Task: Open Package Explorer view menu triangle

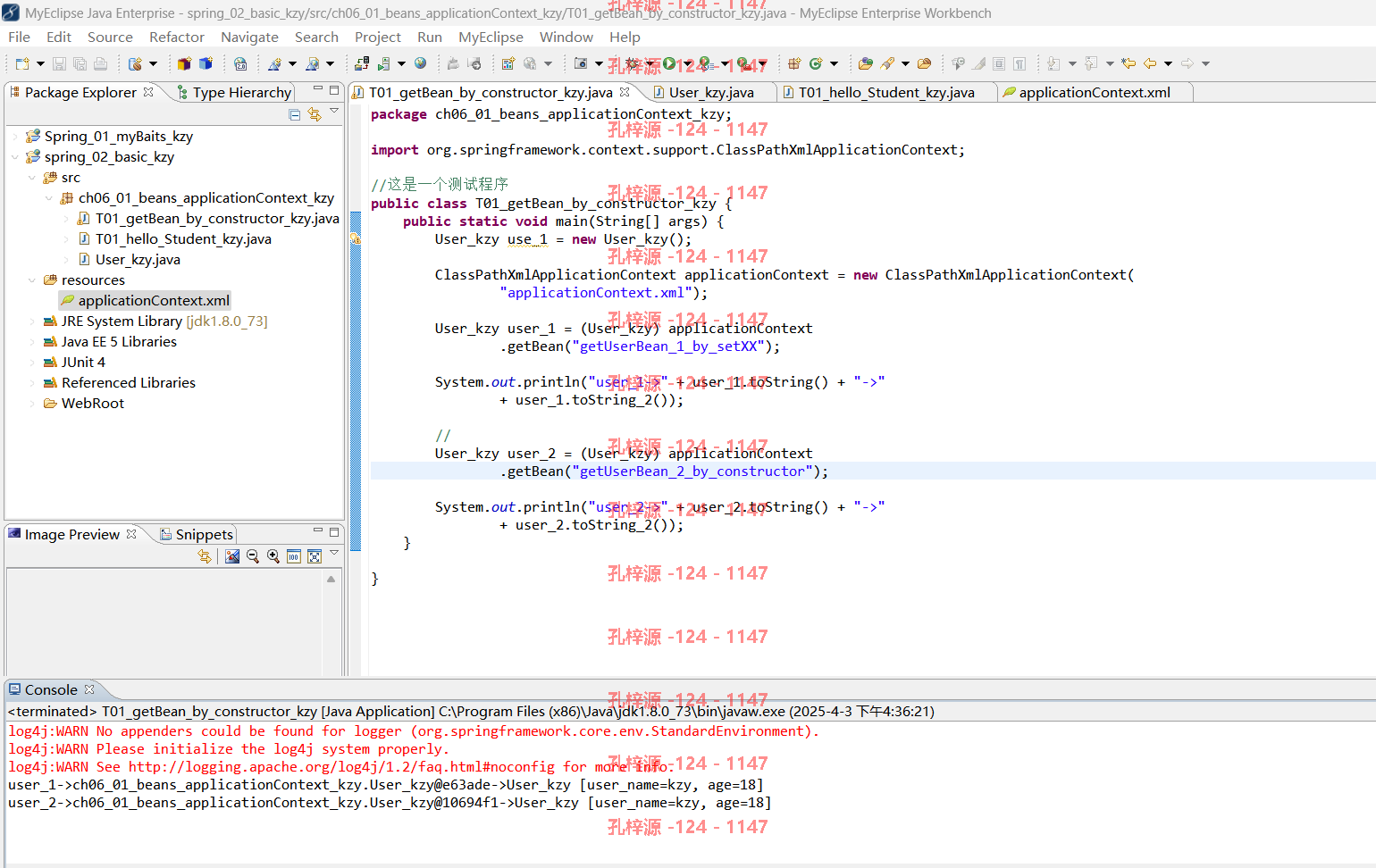Action: [x=334, y=111]
